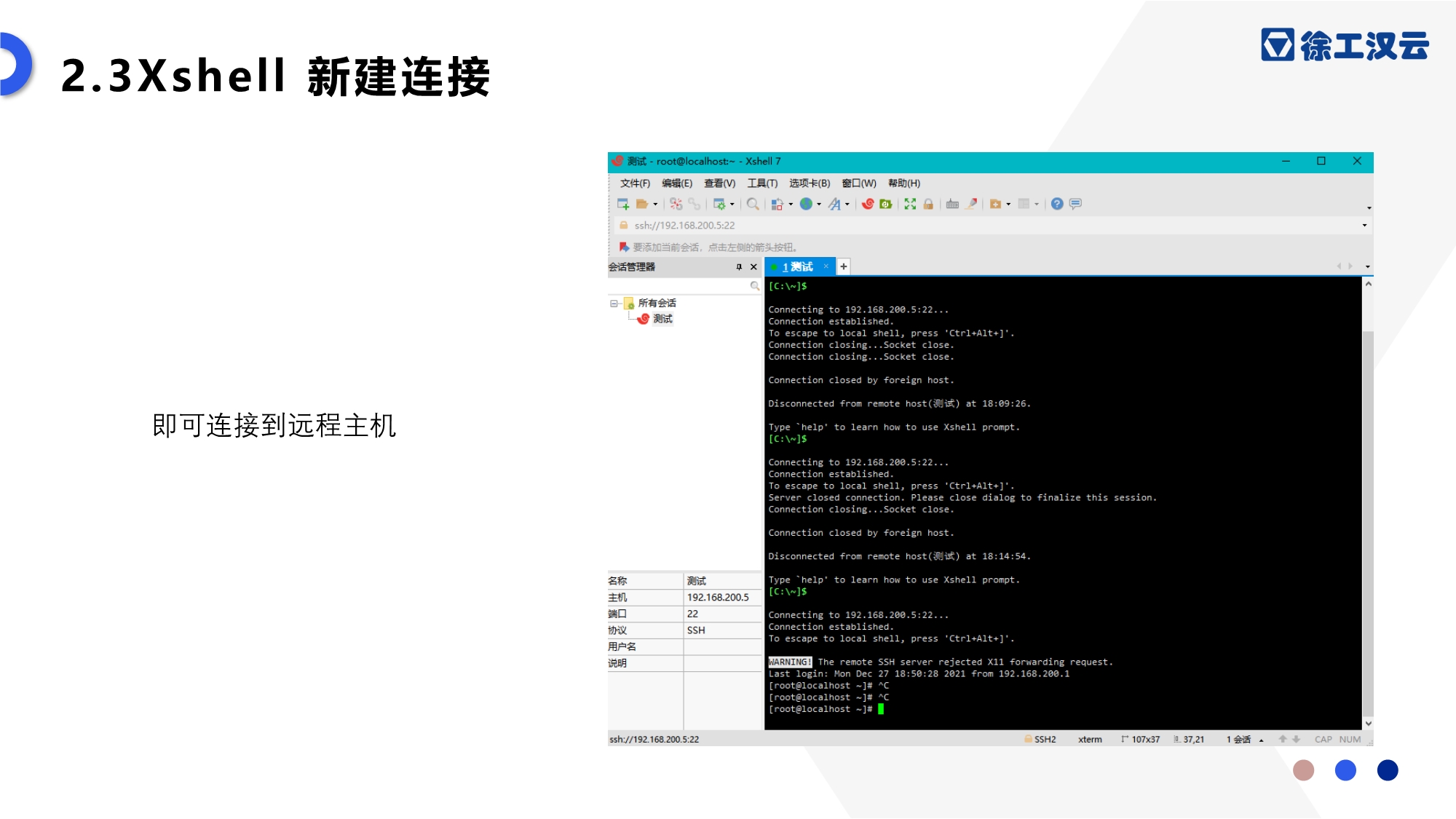Click the New Session toolbar icon
Screen dimensions: 1456x819
click(623, 204)
